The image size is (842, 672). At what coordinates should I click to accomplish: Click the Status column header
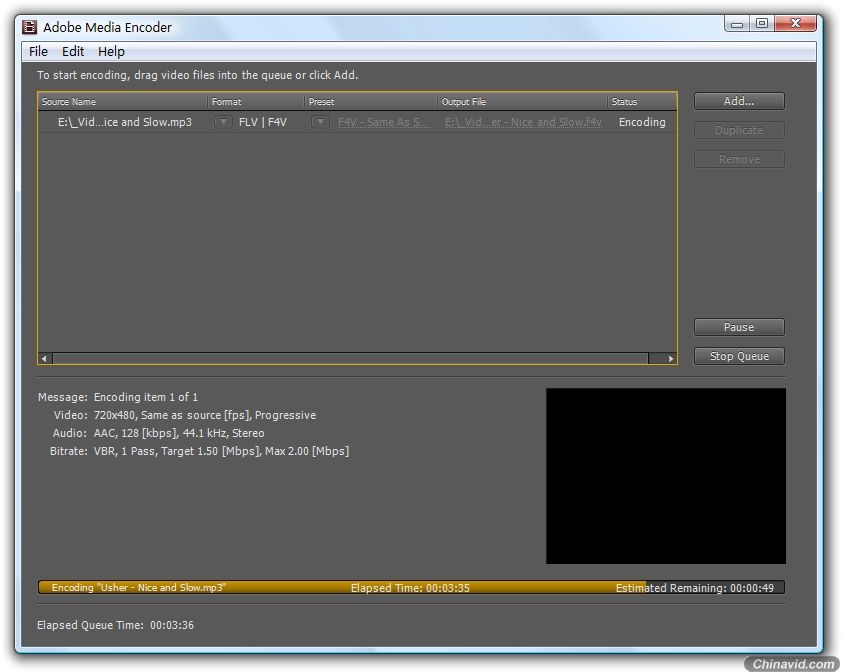click(x=642, y=102)
